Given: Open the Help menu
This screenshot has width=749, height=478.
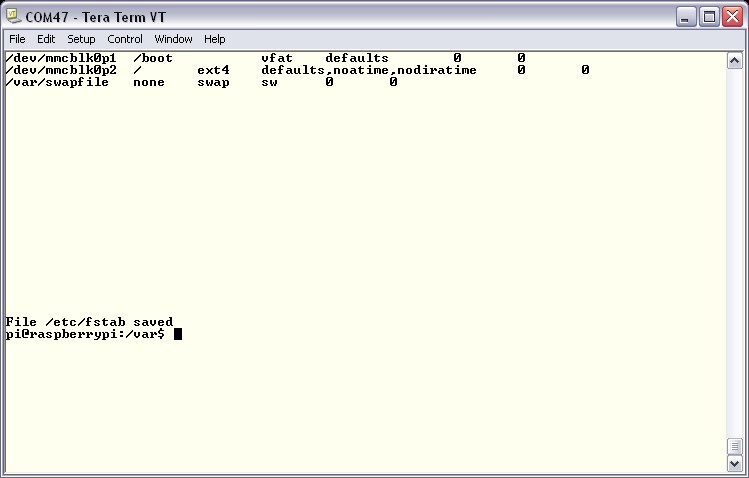Looking at the screenshot, I should [214, 39].
